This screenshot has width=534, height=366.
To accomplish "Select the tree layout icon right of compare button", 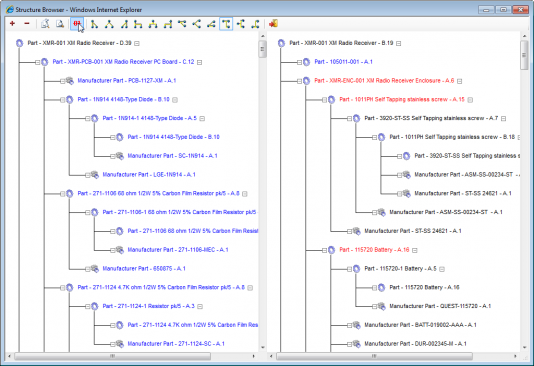I will 94,24.
